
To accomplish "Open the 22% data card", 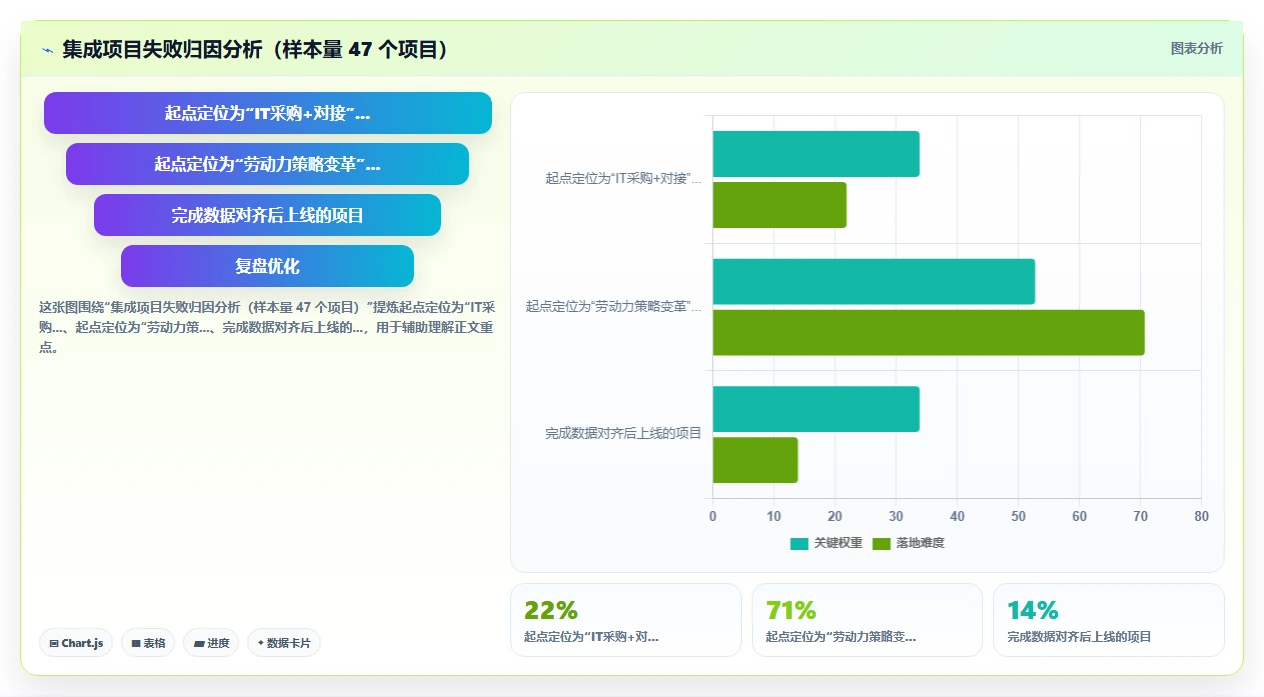I will [626, 620].
